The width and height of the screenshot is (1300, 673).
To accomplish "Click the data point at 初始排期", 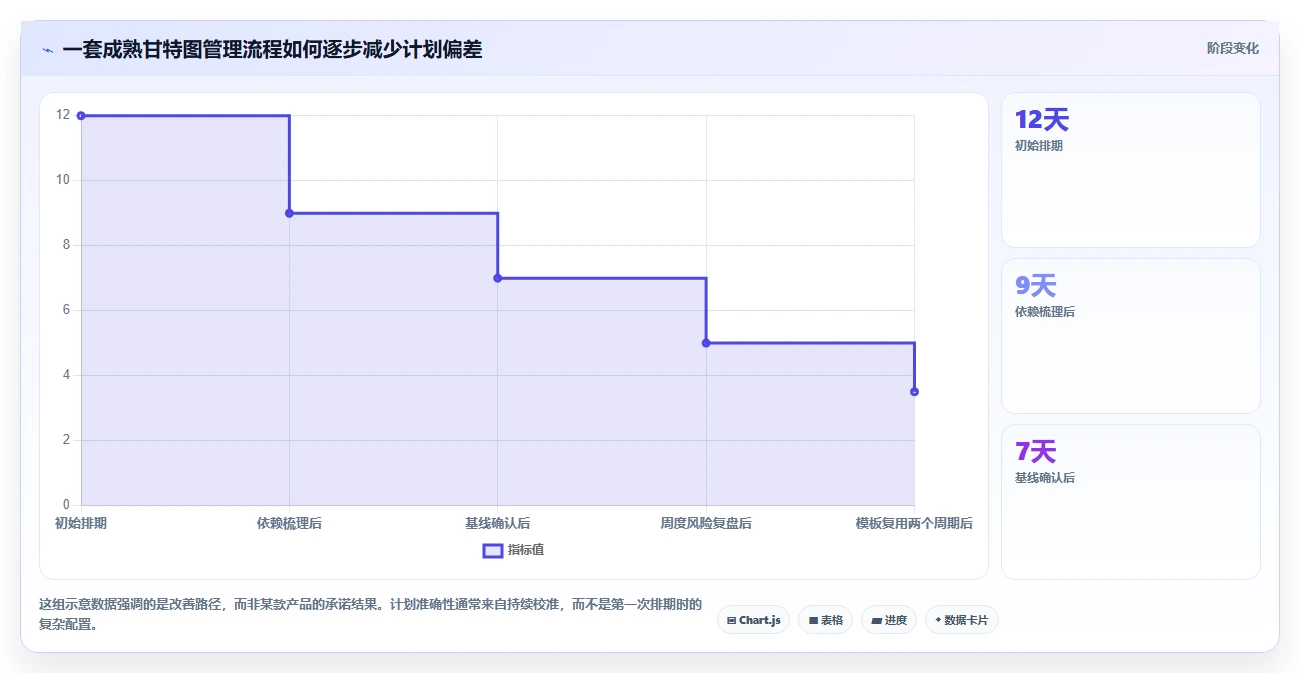I will click(81, 115).
